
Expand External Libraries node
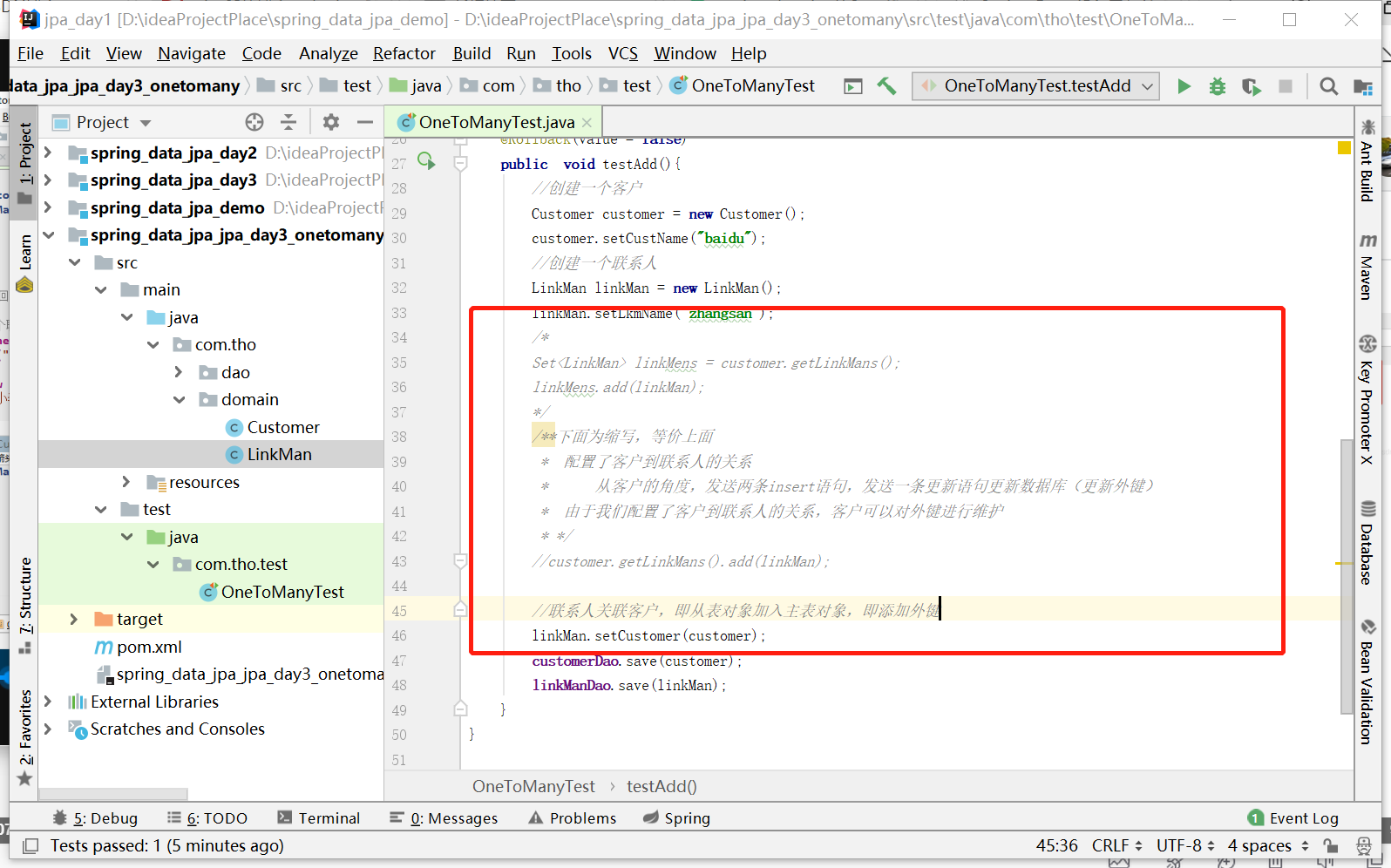pyautogui.click(x=48, y=702)
